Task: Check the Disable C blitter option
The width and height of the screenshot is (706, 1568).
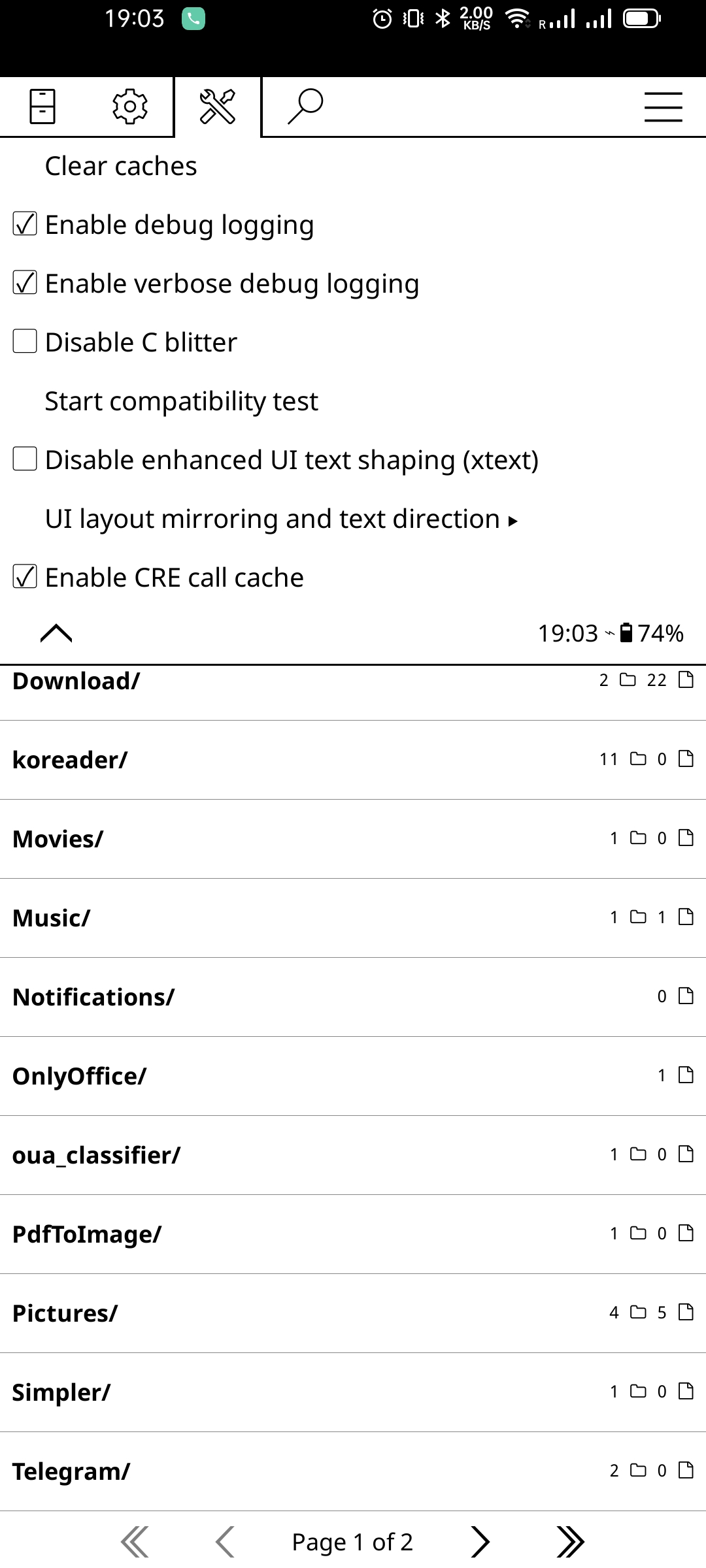Action: [x=25, y=342]
